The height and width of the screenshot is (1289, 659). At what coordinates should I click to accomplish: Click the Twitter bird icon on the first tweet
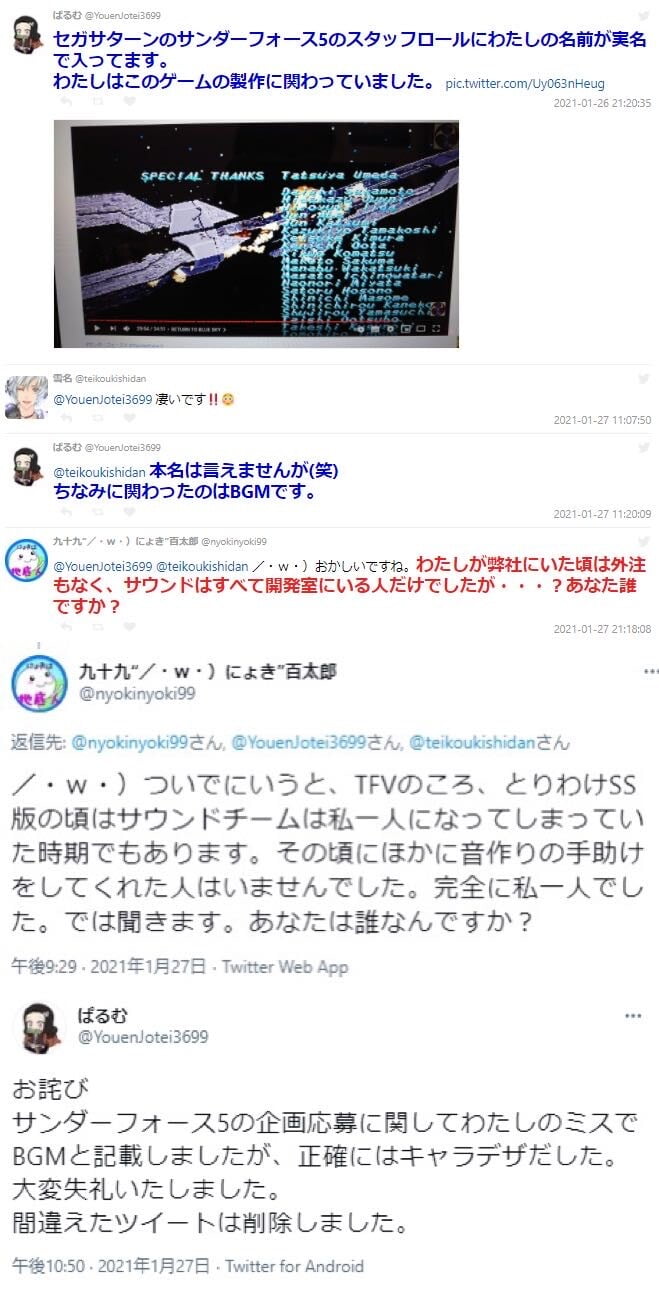[x=643, y=16]
